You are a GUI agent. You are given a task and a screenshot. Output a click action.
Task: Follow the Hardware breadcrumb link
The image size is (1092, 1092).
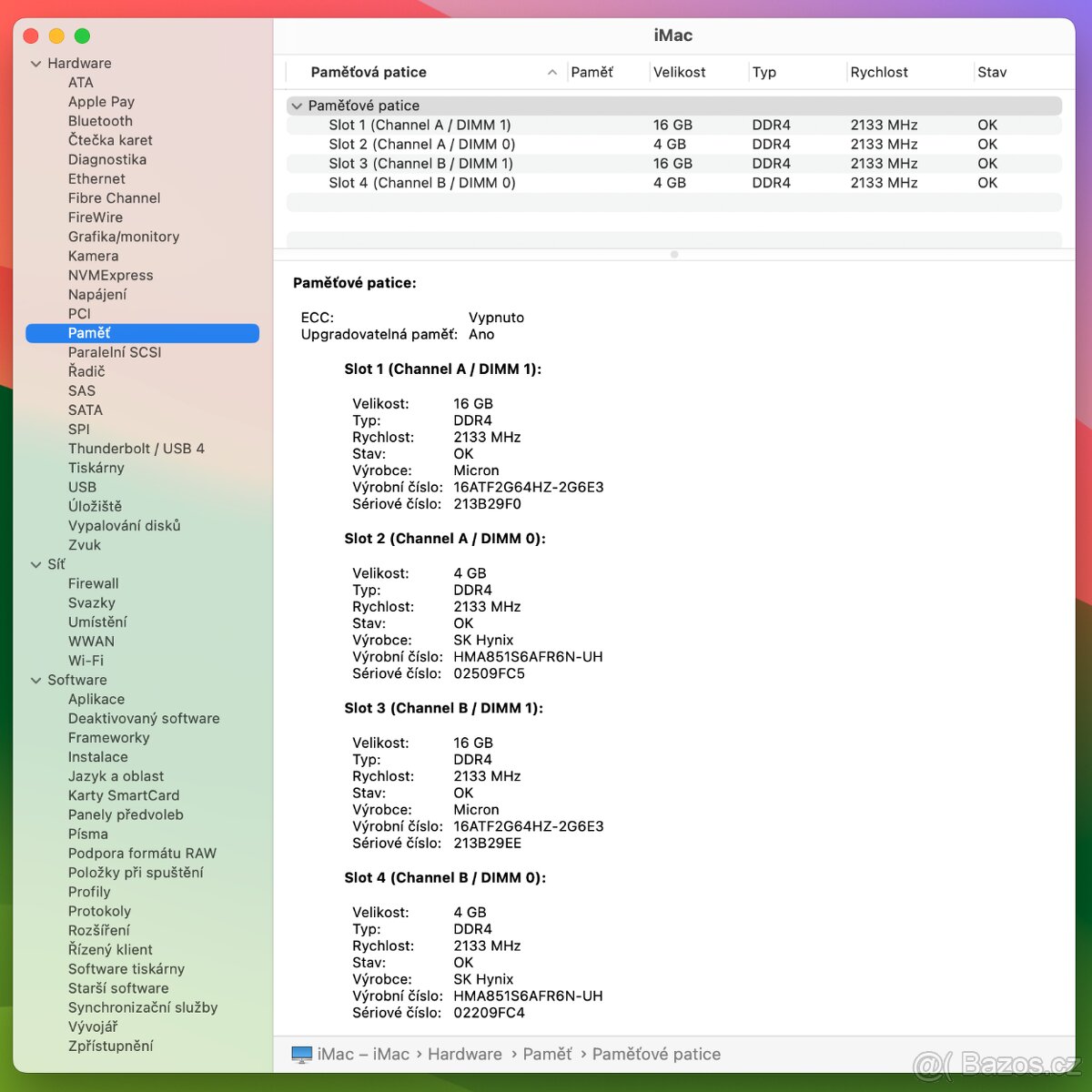coord(465,1054)
